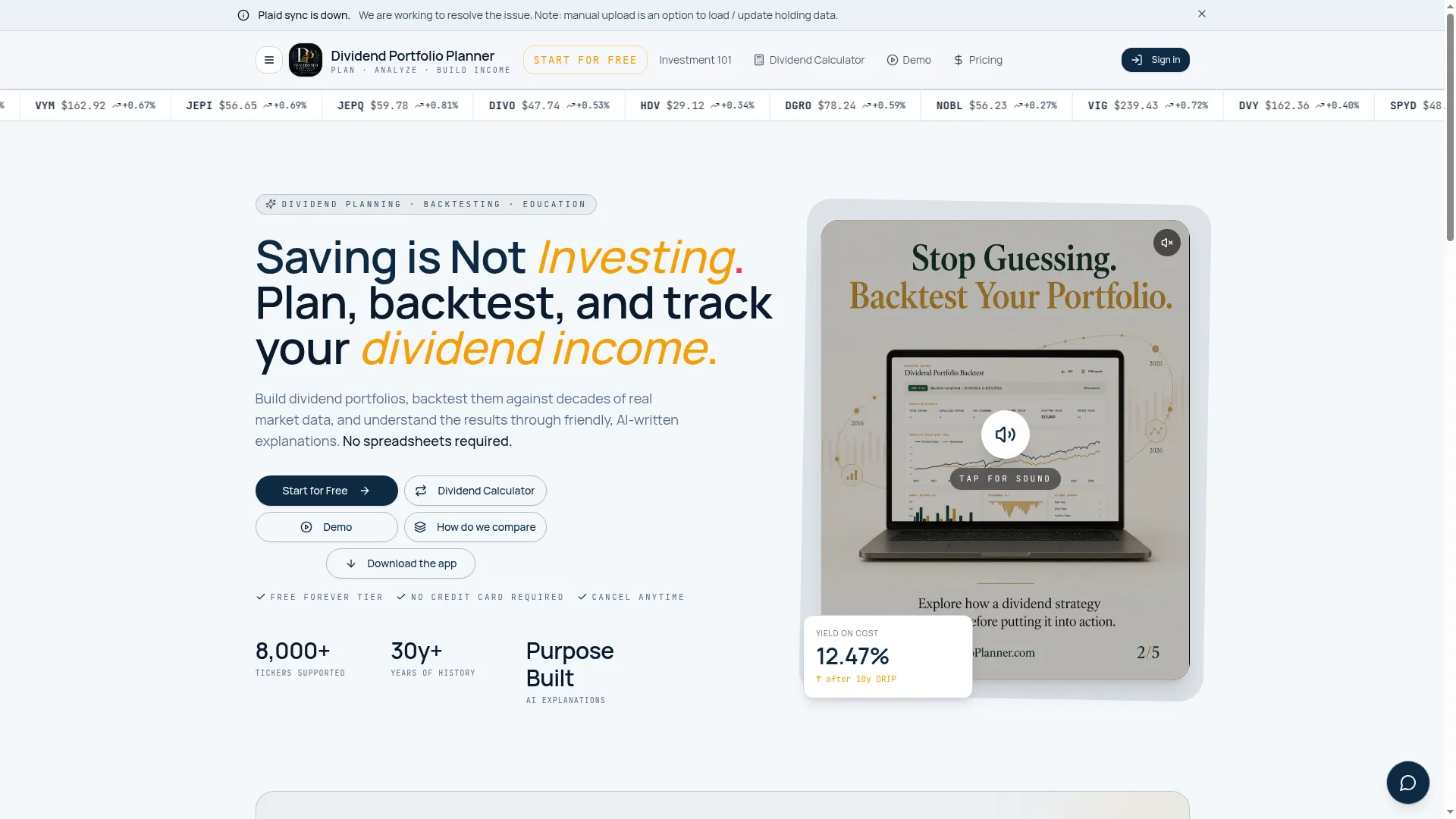1456x819 pixels.
Task: Dismiss the Plaid sync notice
Action: (1202, 14)
